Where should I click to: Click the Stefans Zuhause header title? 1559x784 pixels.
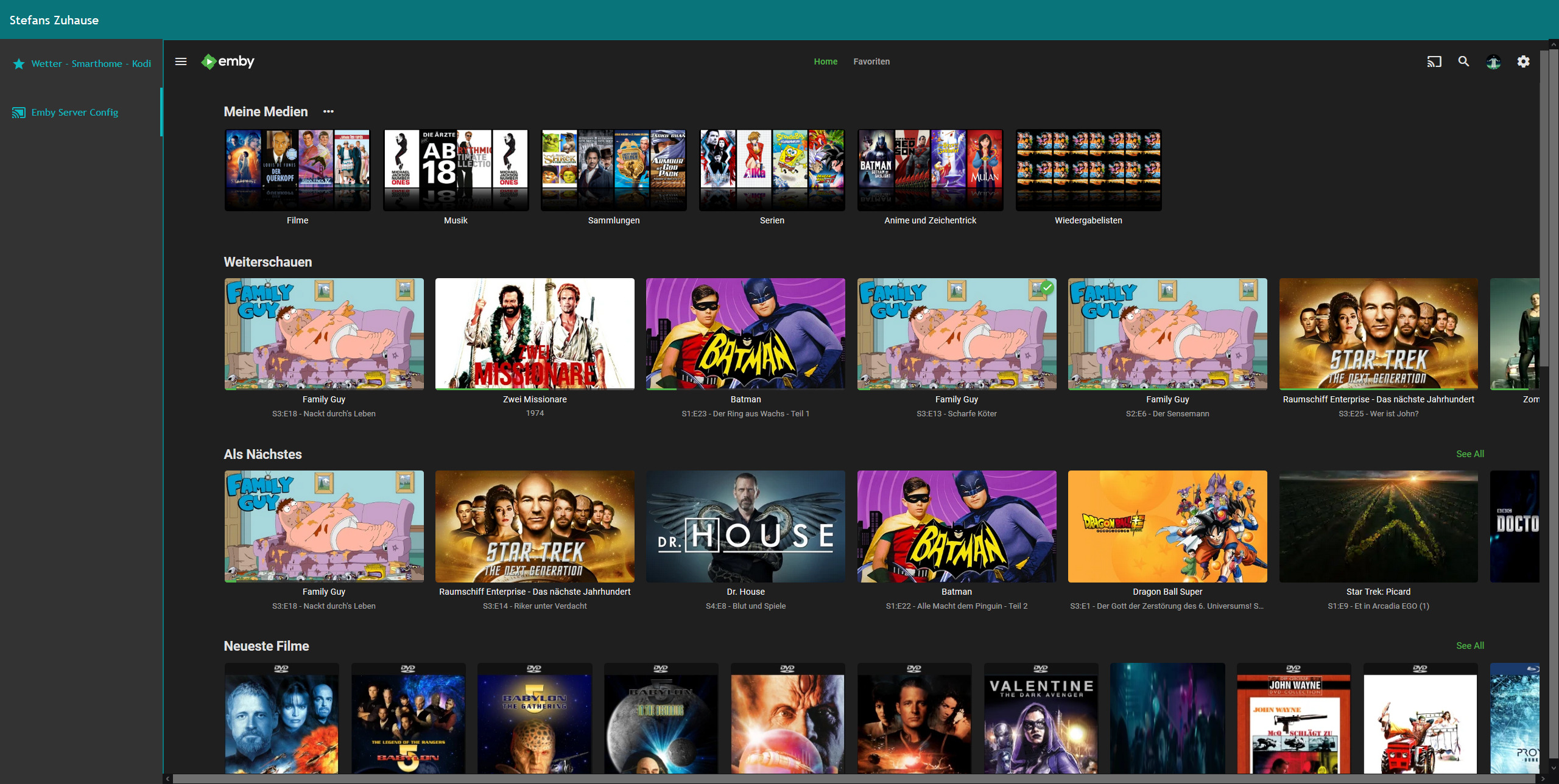point(54,20)
